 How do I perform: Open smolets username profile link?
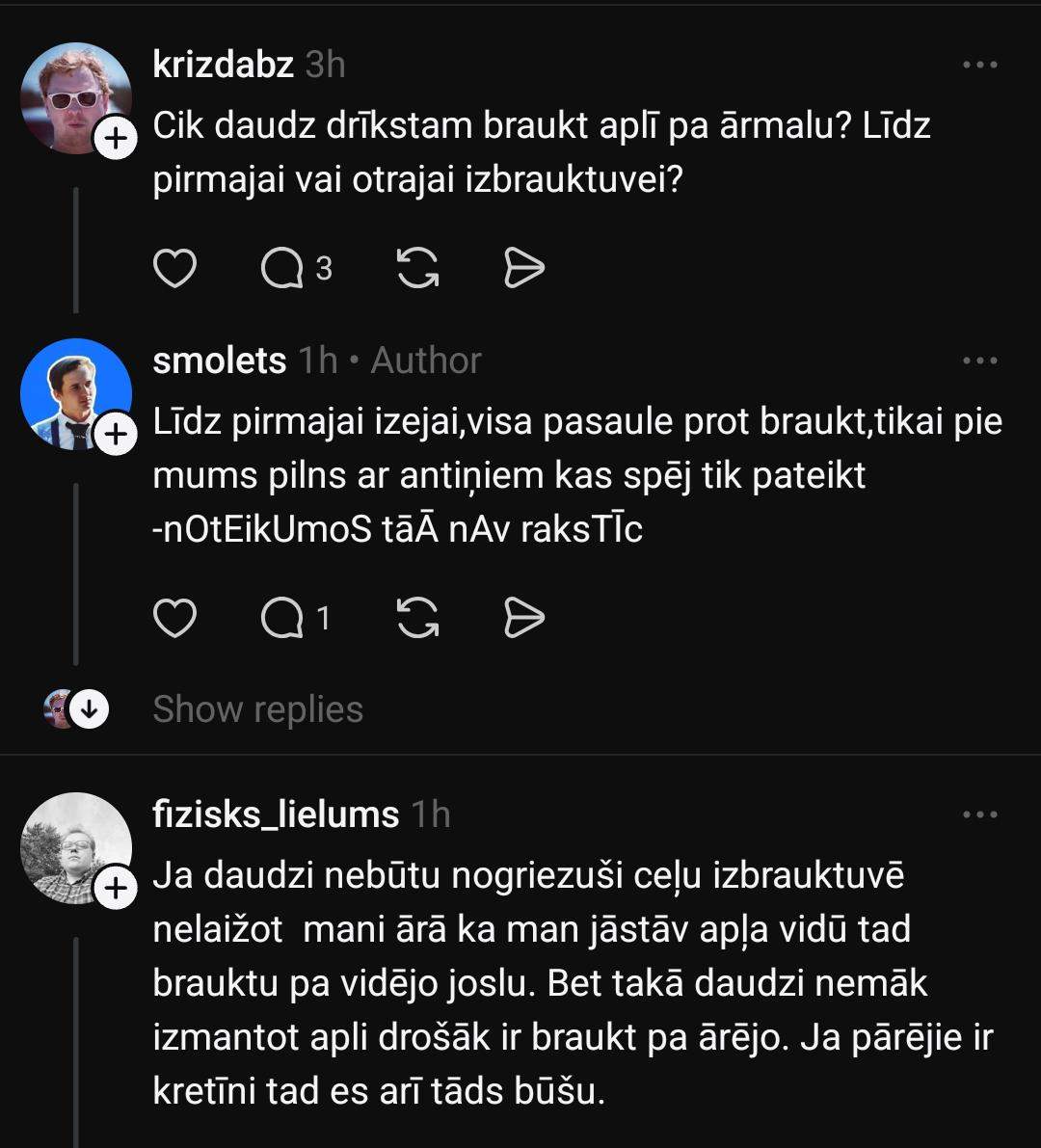tap(220, 360)
